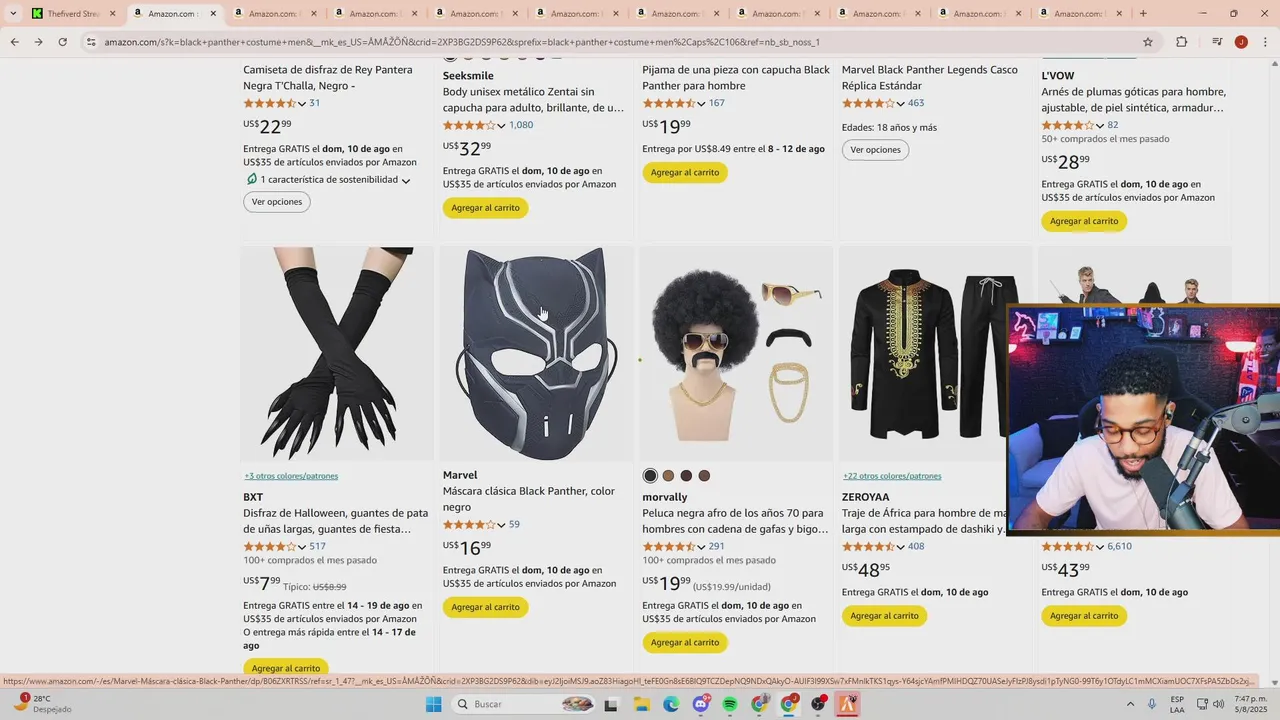Add morvally afro wig to cart
Screen dimensions: 1280x720
click(x=684, y=642)
